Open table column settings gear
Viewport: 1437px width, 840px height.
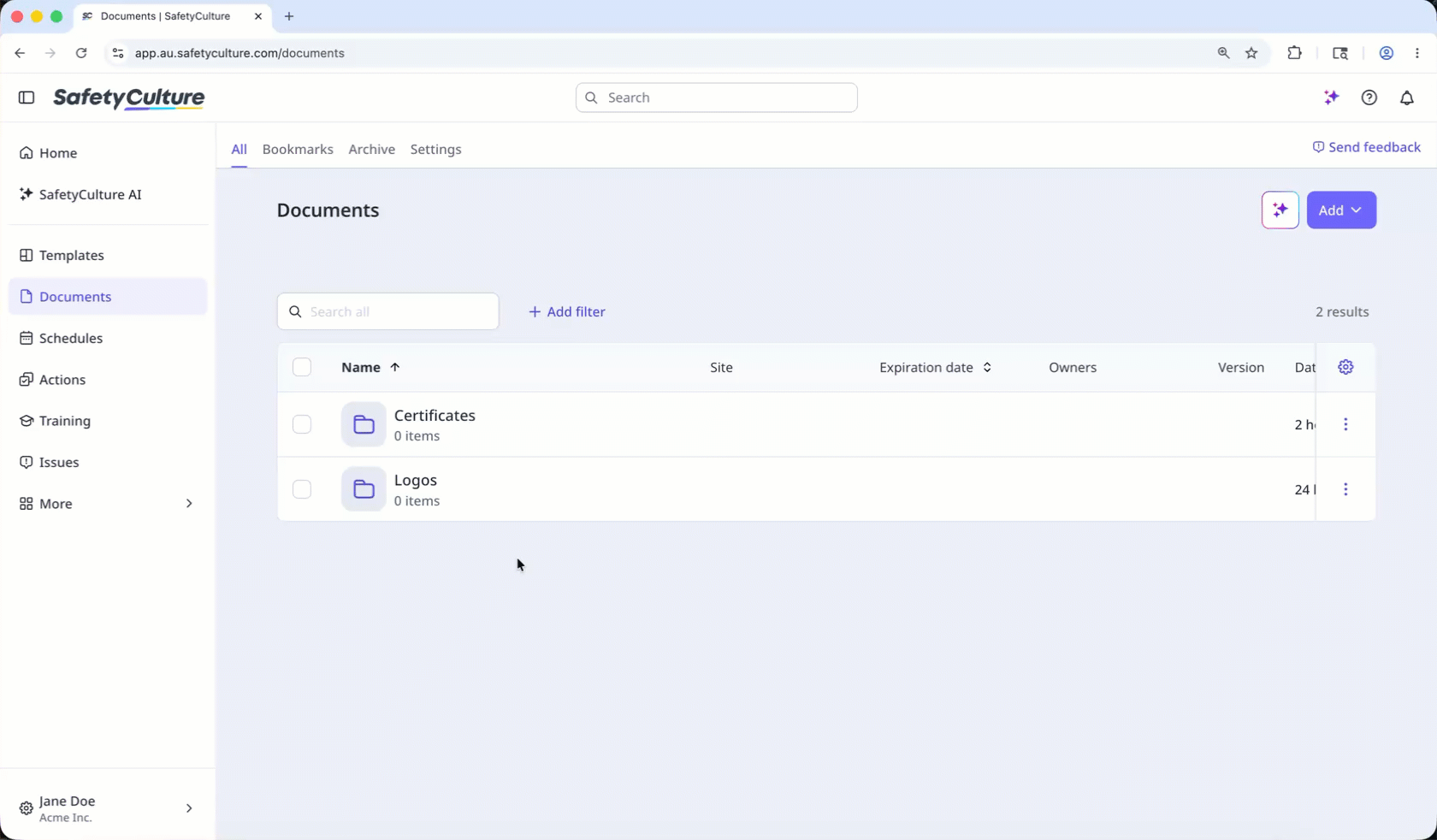click(x=1345, y=367)
